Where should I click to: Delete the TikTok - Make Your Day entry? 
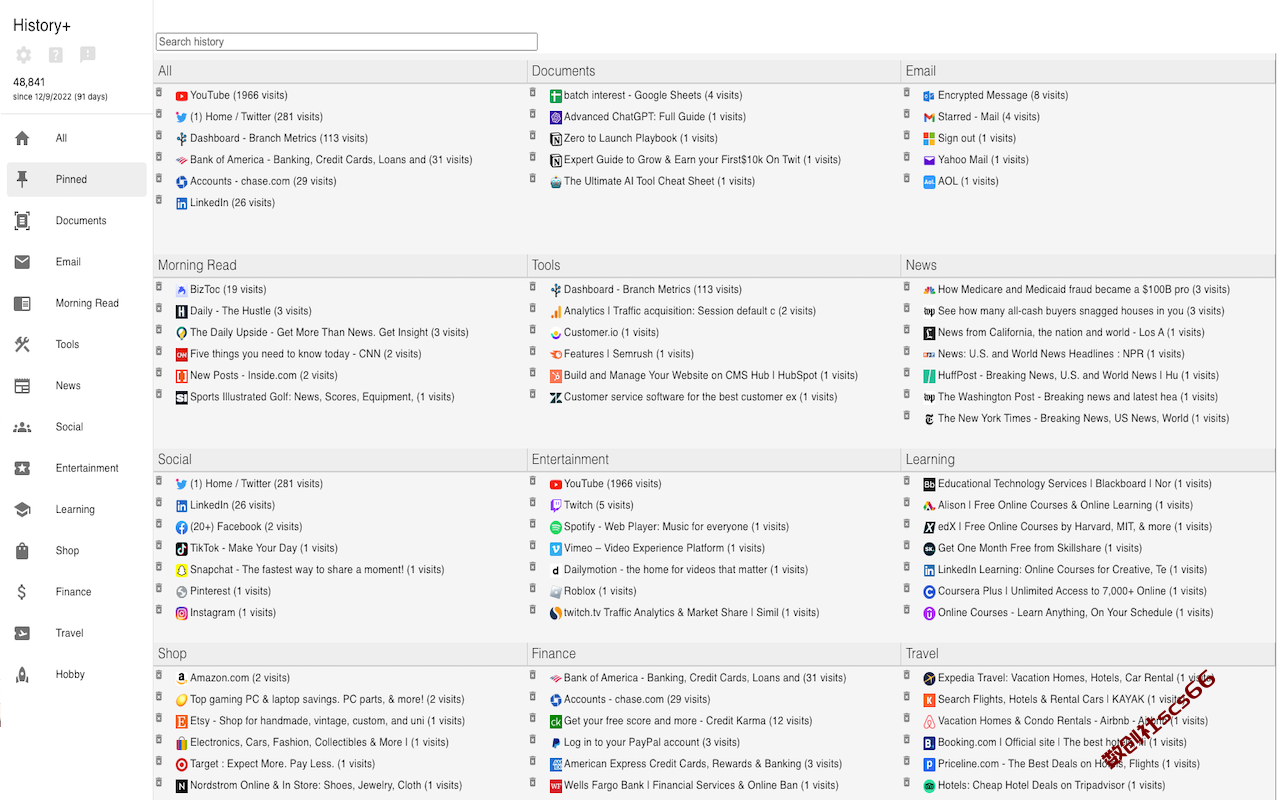pos(159,546)
